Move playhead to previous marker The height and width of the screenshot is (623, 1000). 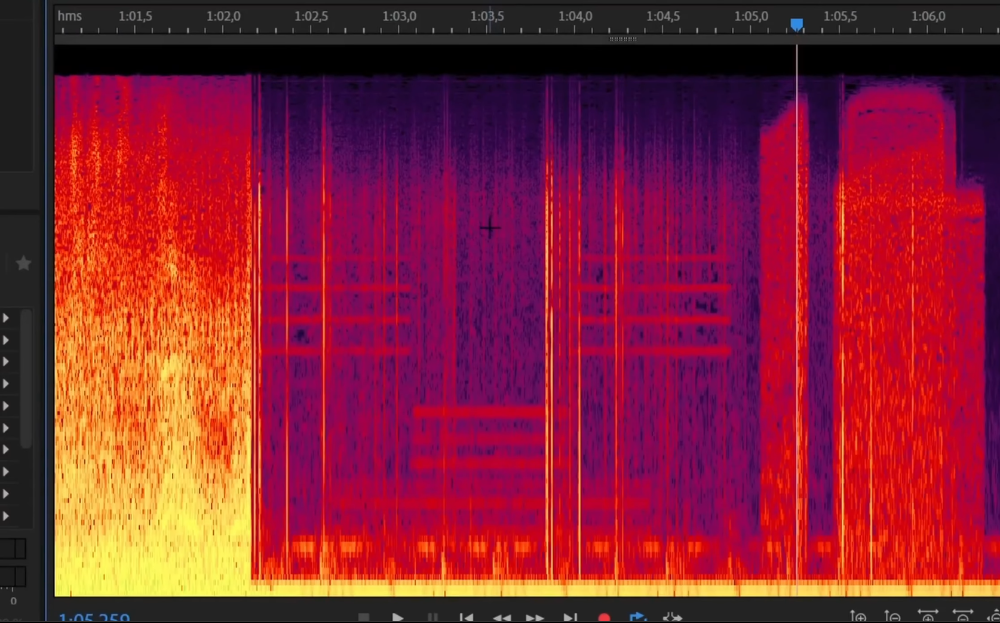(466, 618)
